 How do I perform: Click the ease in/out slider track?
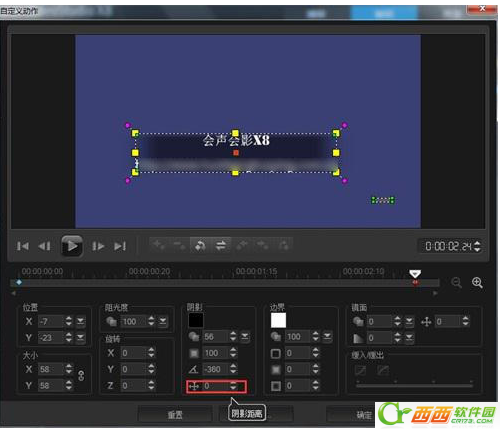coord(414,385)
